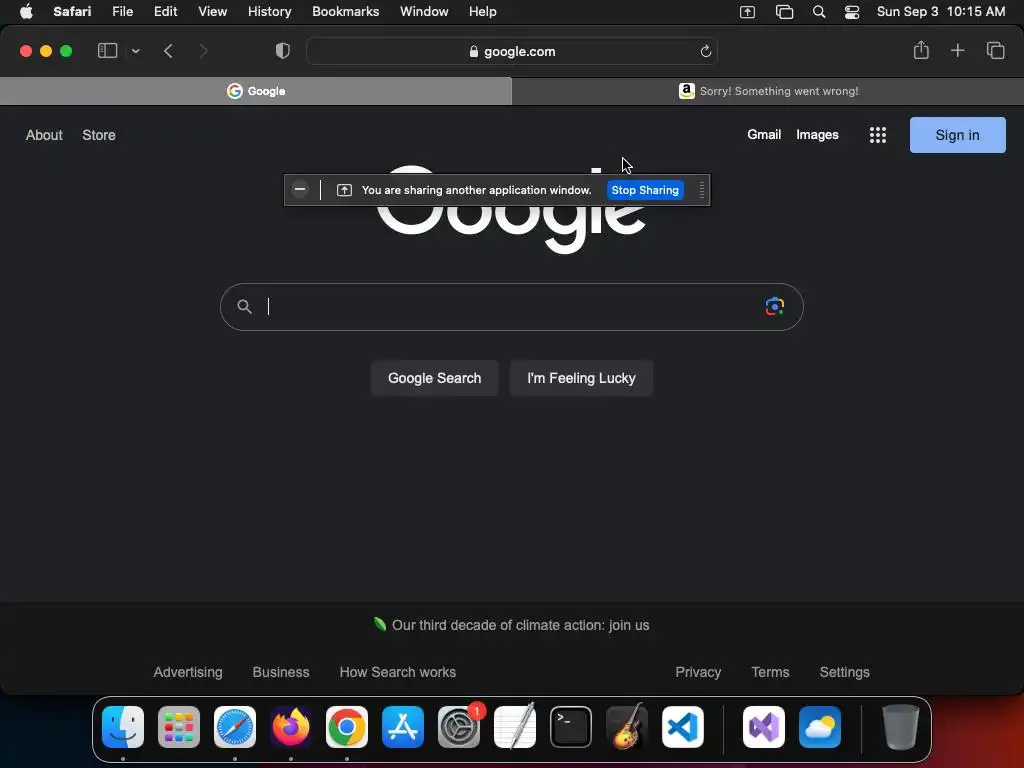Click the Stage Manager icon in menu bar
1024x768 pixels.
tap(784, 12)
